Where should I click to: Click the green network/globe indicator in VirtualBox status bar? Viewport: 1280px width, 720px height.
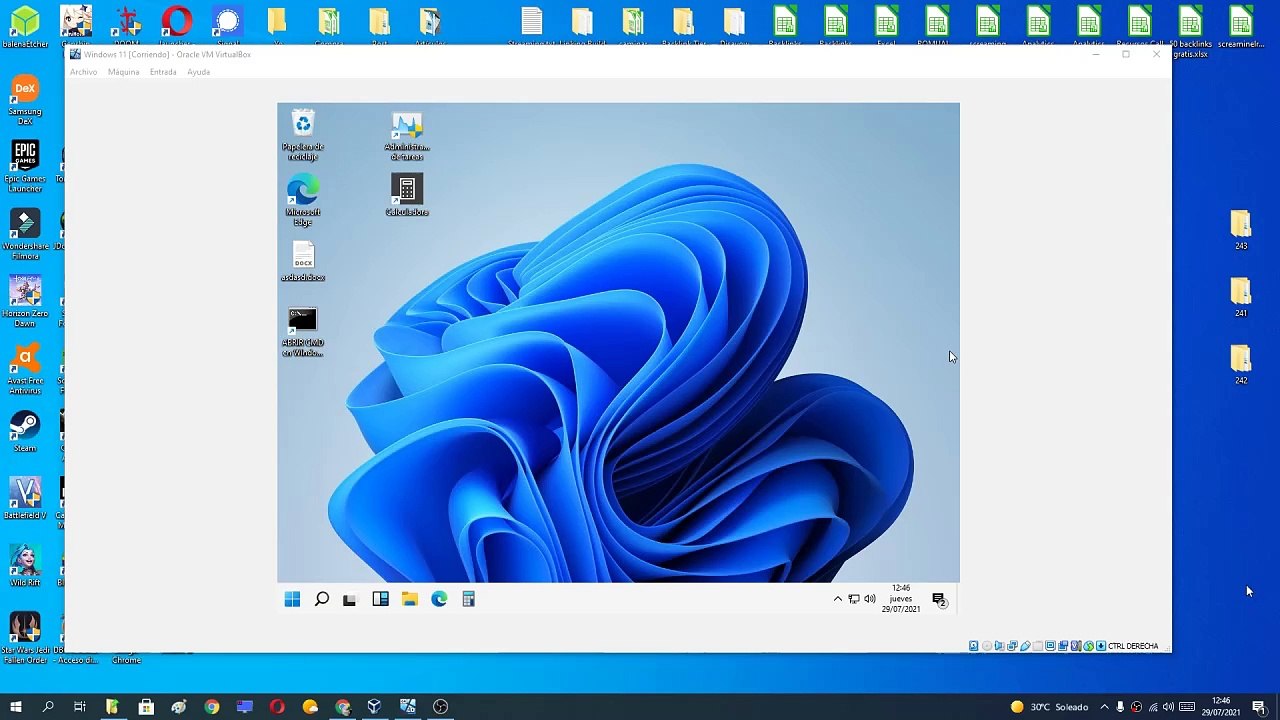(1088, 646)
